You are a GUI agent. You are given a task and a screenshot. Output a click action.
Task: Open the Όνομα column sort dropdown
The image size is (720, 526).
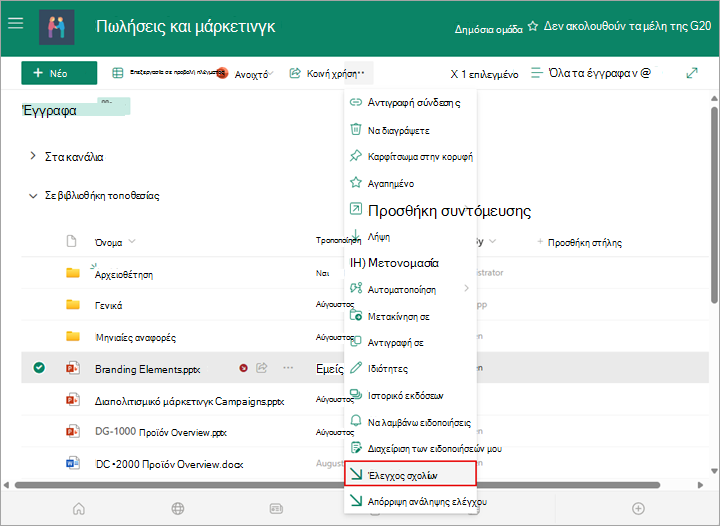pyautogui.click(x=132, y=241)
